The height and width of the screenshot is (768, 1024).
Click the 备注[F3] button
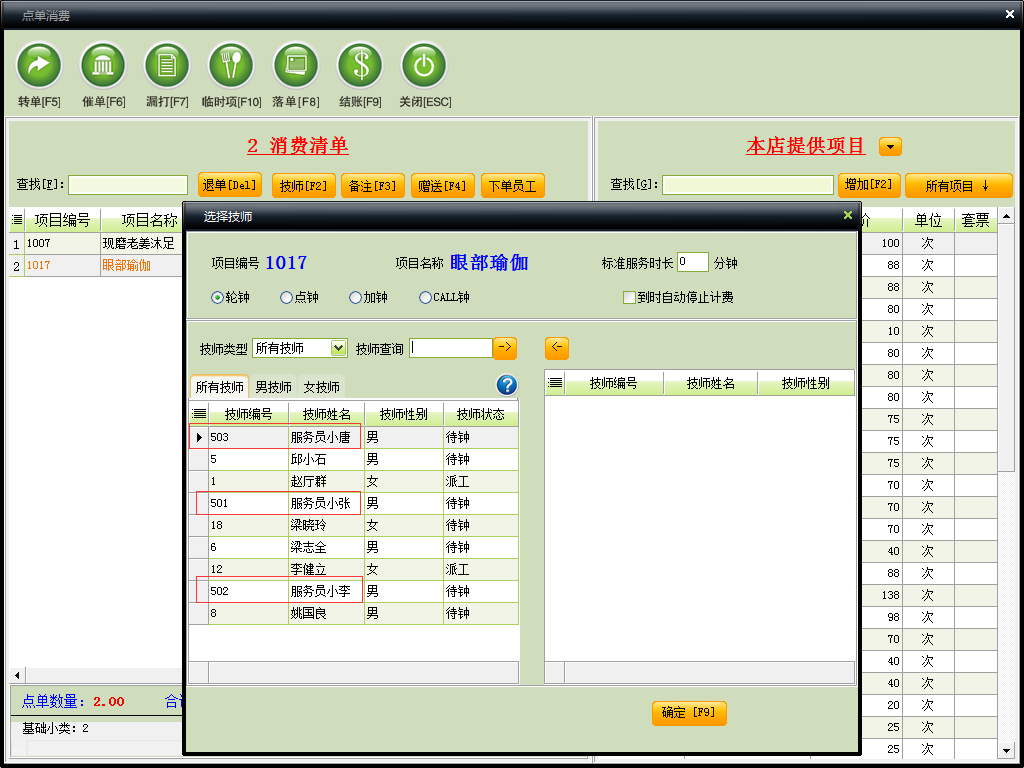[373, 186]
